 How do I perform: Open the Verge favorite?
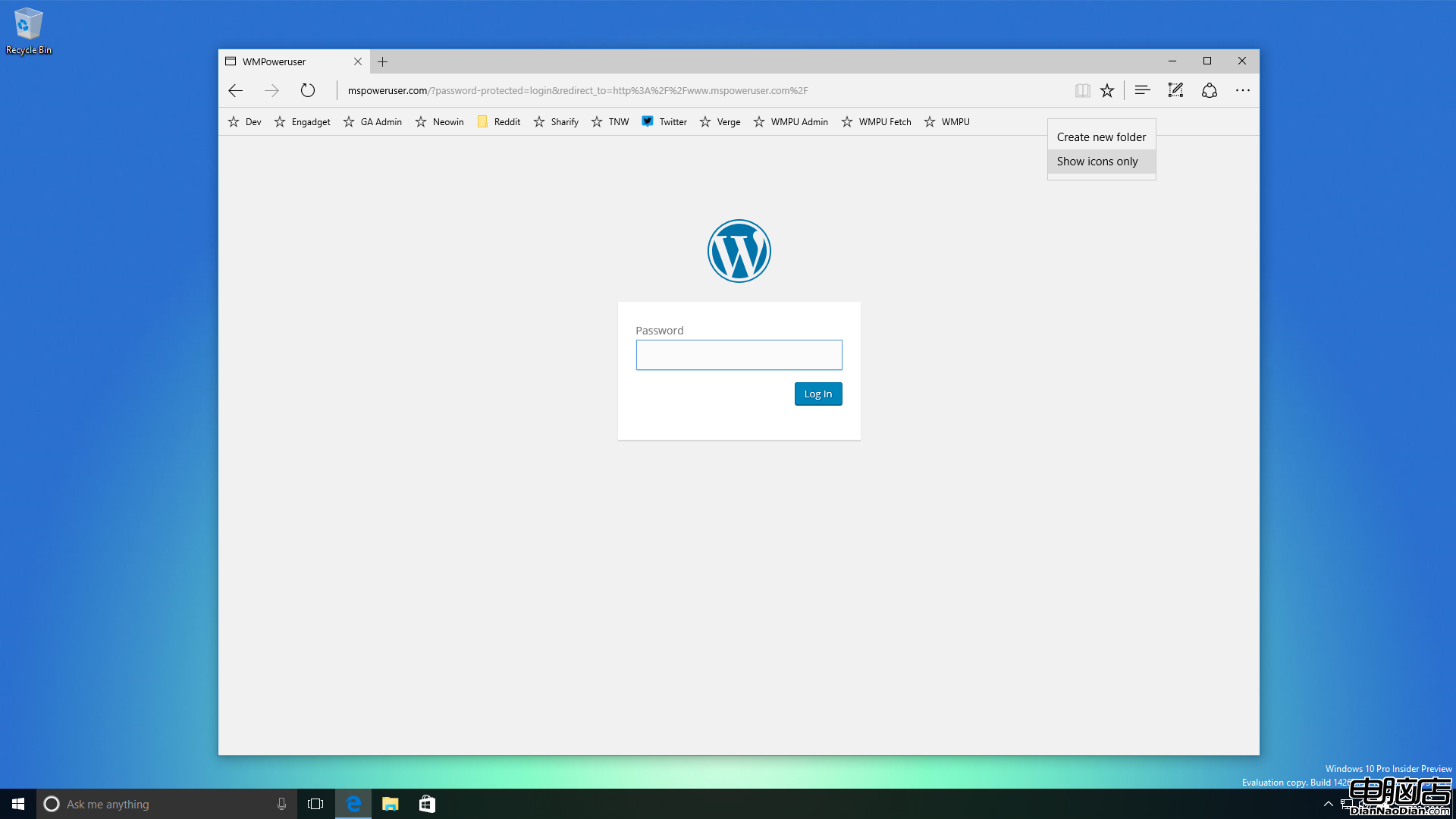pos(720,121)
